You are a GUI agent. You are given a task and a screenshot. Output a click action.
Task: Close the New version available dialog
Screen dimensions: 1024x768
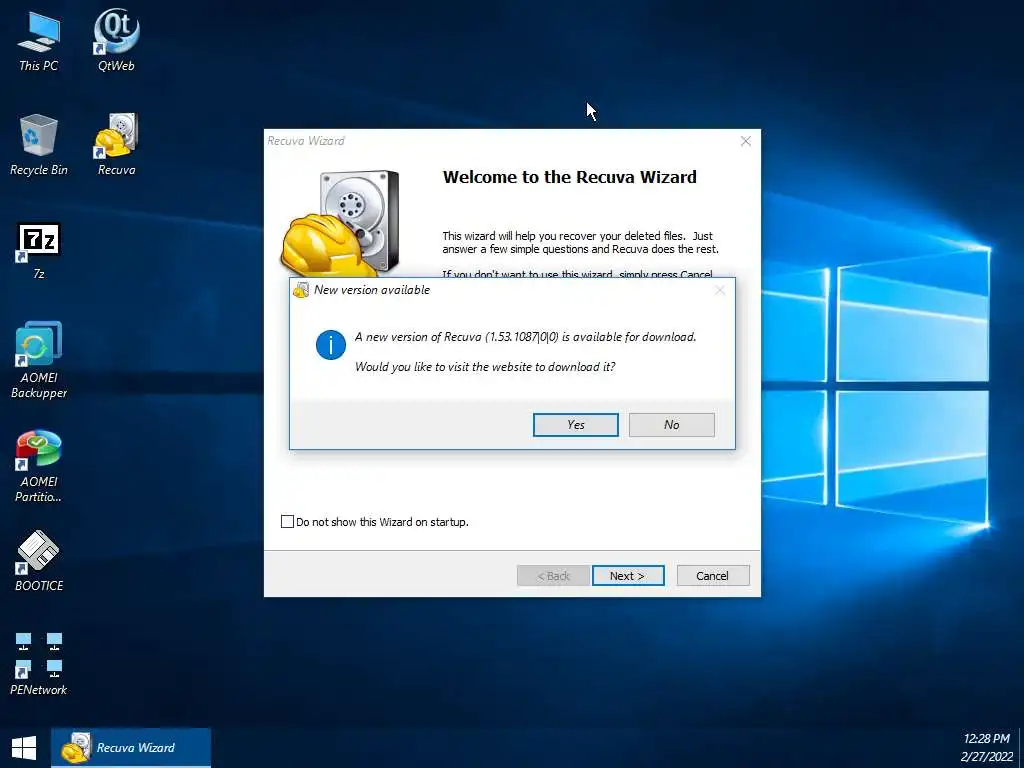click(720, 290)
